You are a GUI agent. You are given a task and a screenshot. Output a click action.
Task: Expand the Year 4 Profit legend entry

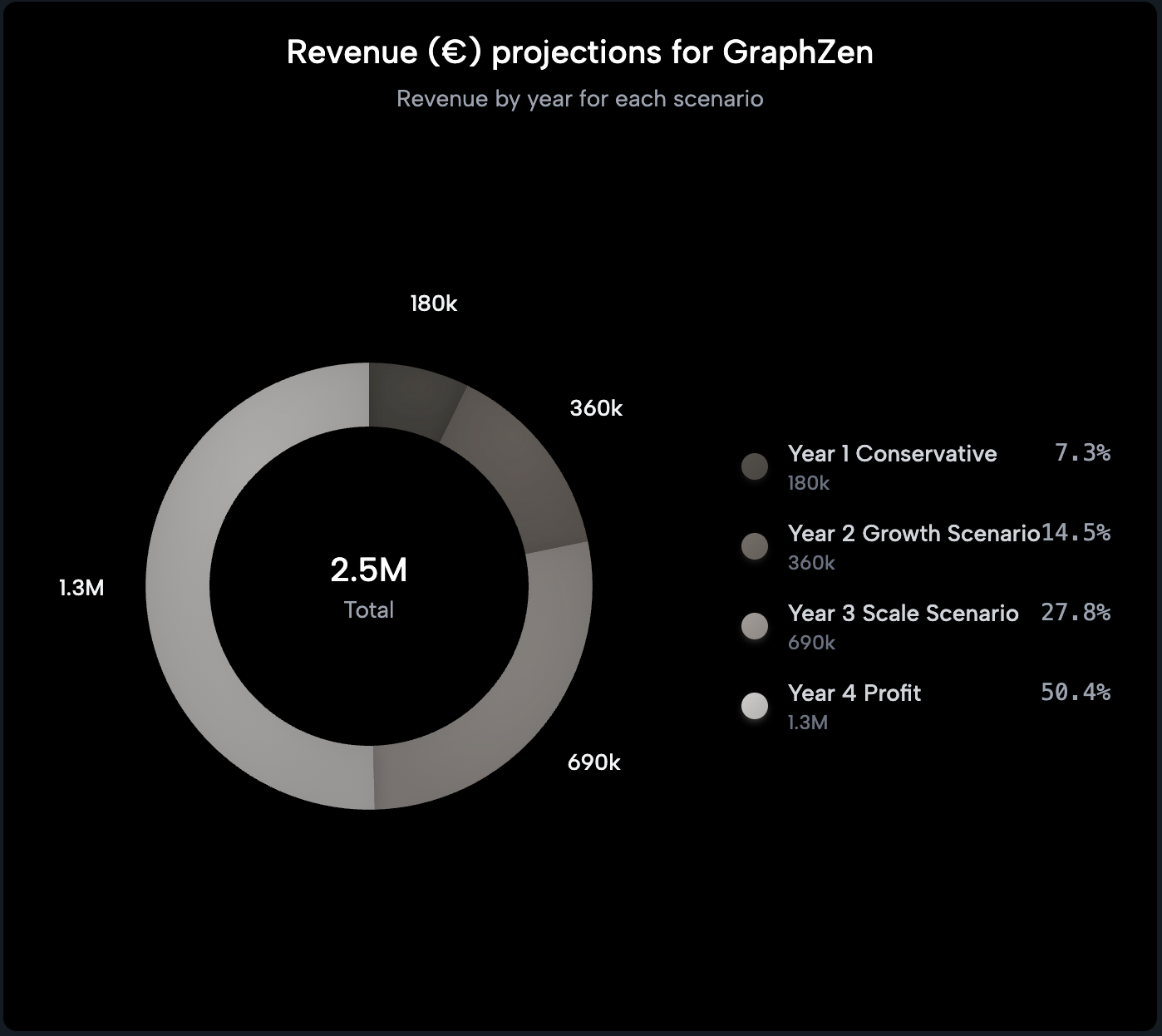click(x=854, y=693)
